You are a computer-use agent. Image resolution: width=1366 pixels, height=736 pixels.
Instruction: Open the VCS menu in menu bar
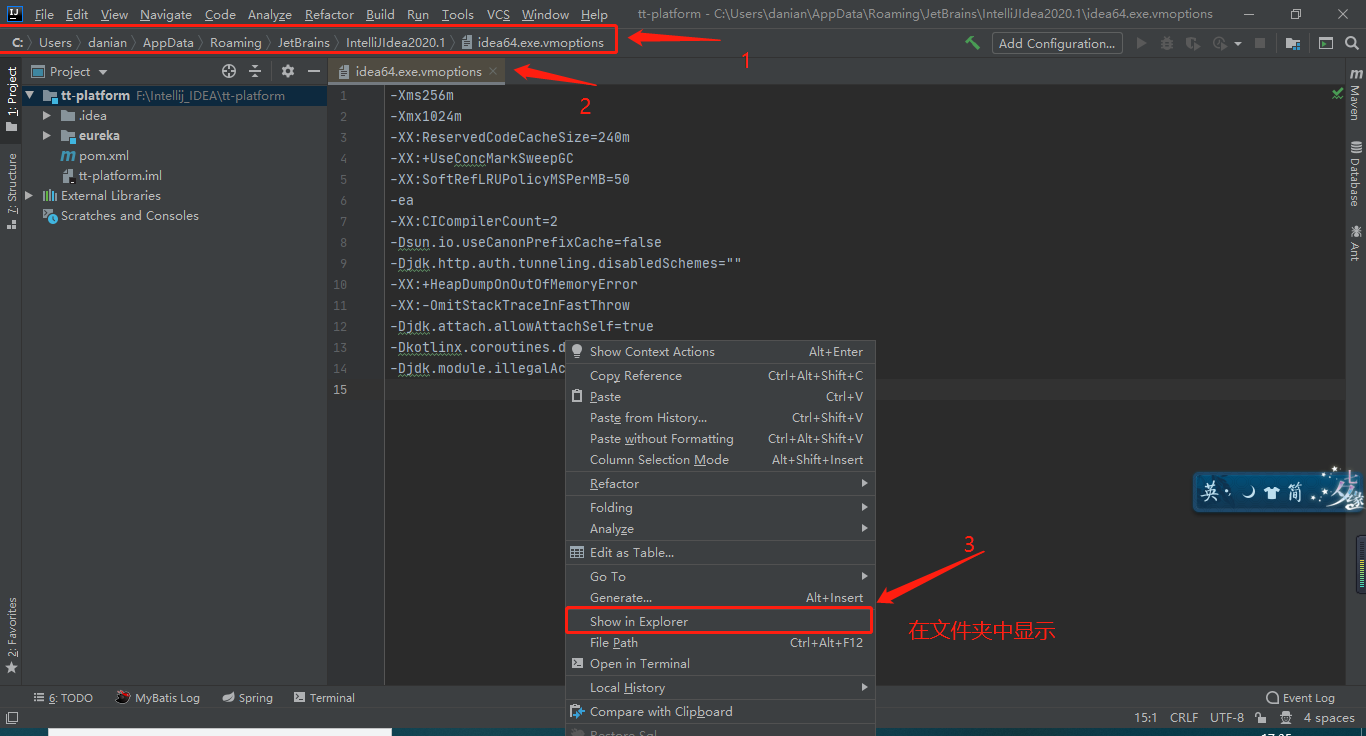tap(498, 14)
